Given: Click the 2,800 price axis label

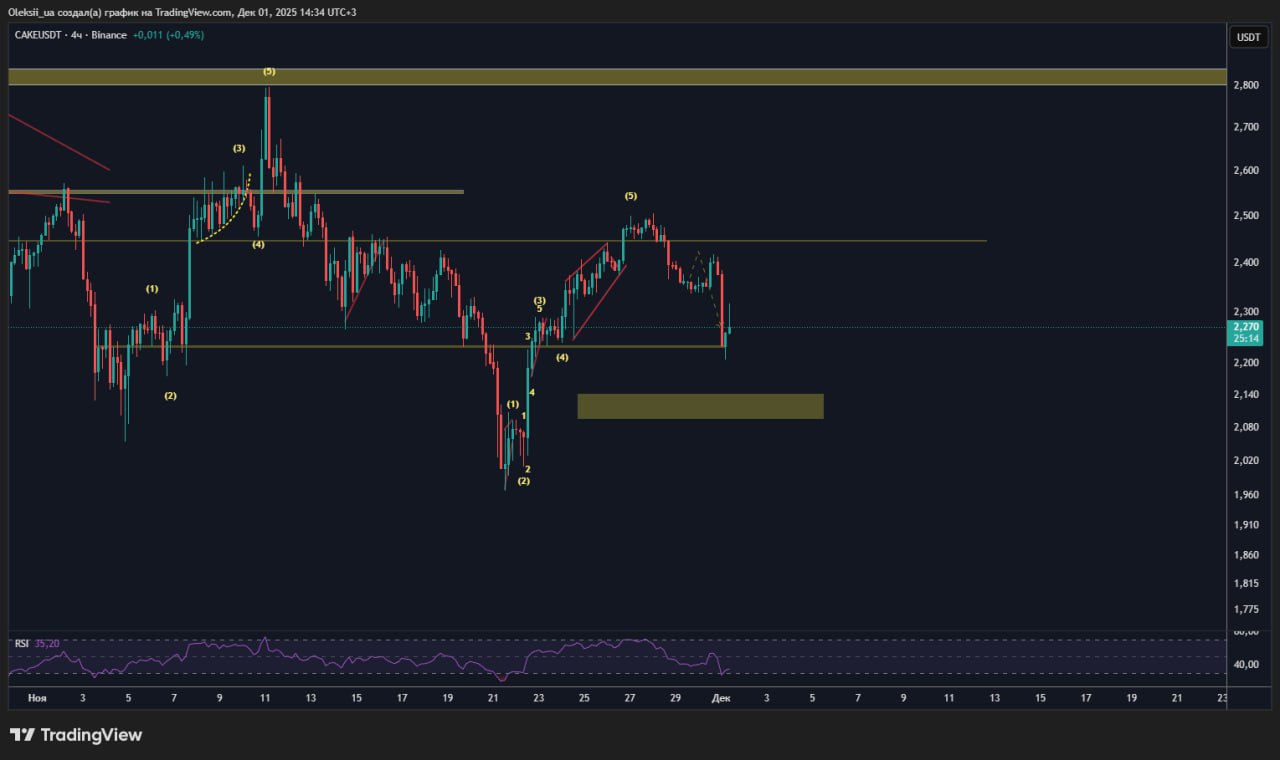Looking at the screenshot, I should [1245, 86].
